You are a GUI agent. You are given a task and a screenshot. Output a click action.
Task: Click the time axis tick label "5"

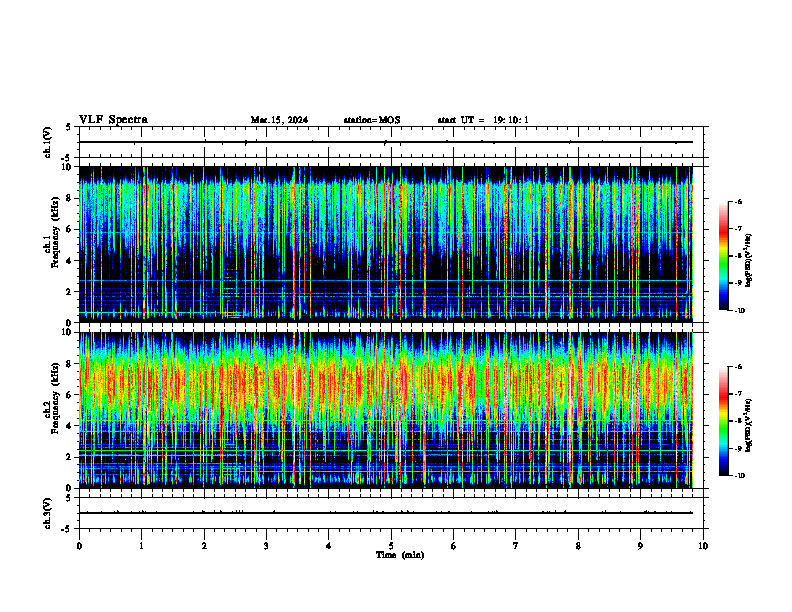[x=391, y=546]
